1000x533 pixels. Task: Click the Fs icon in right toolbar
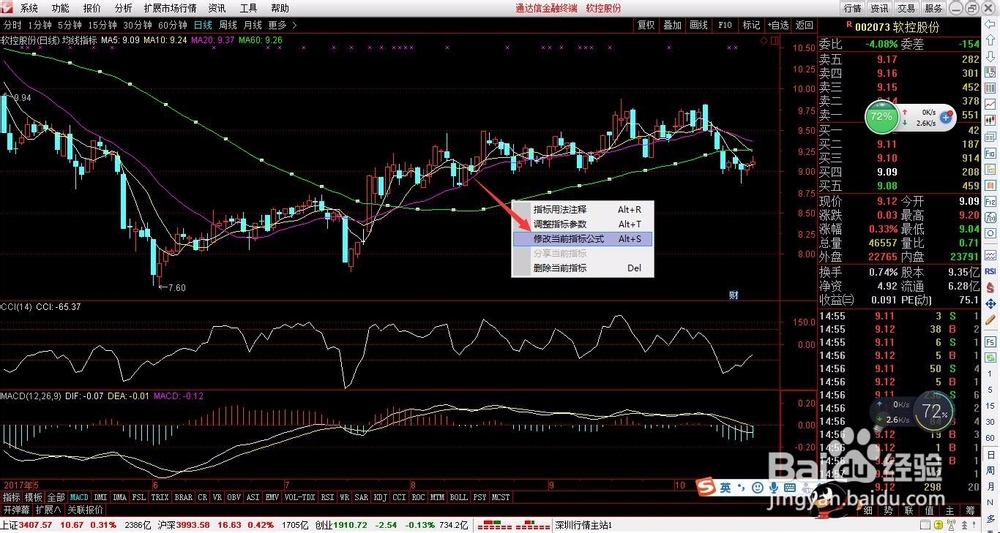[990, 342]
